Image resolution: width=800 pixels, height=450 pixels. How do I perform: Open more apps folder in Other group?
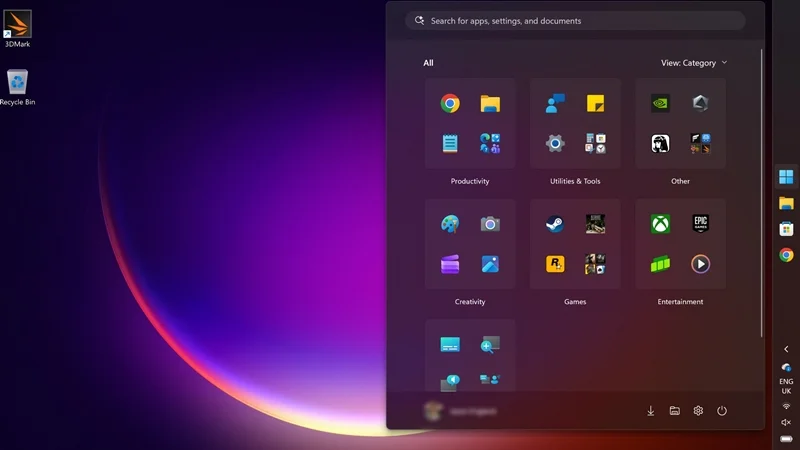coord(701,143)
